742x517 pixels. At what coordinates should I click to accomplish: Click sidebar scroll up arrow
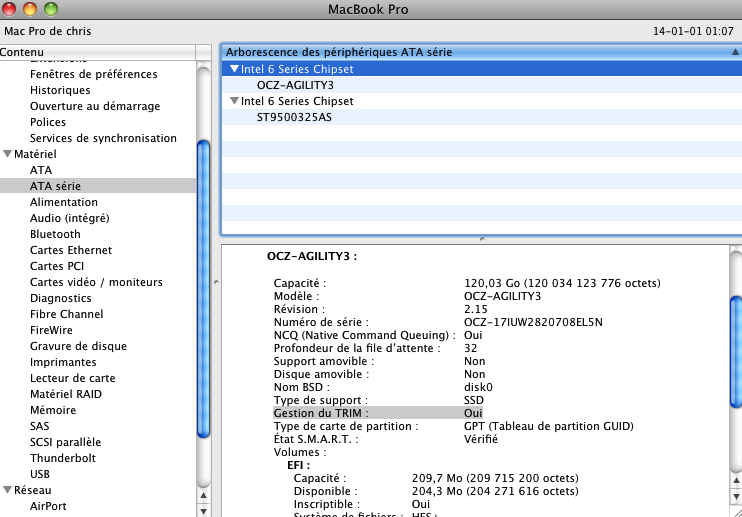203,496
